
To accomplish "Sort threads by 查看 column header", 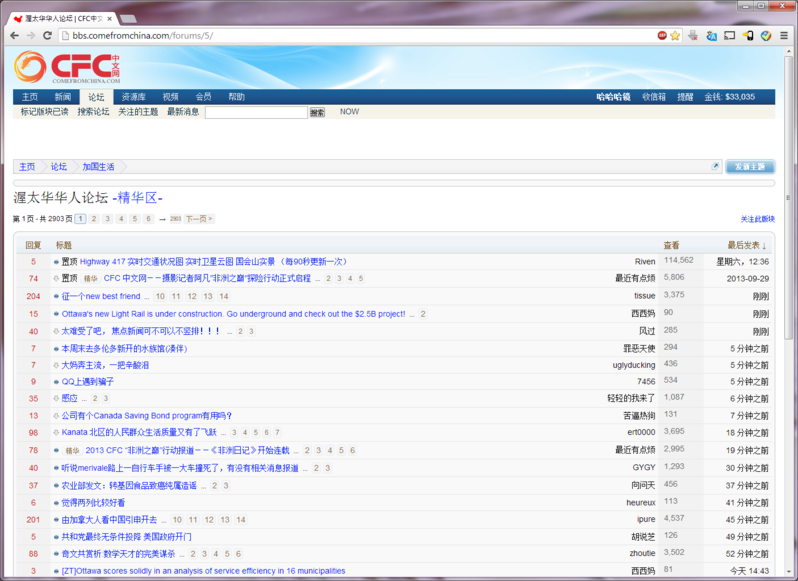I will [671, 245].
